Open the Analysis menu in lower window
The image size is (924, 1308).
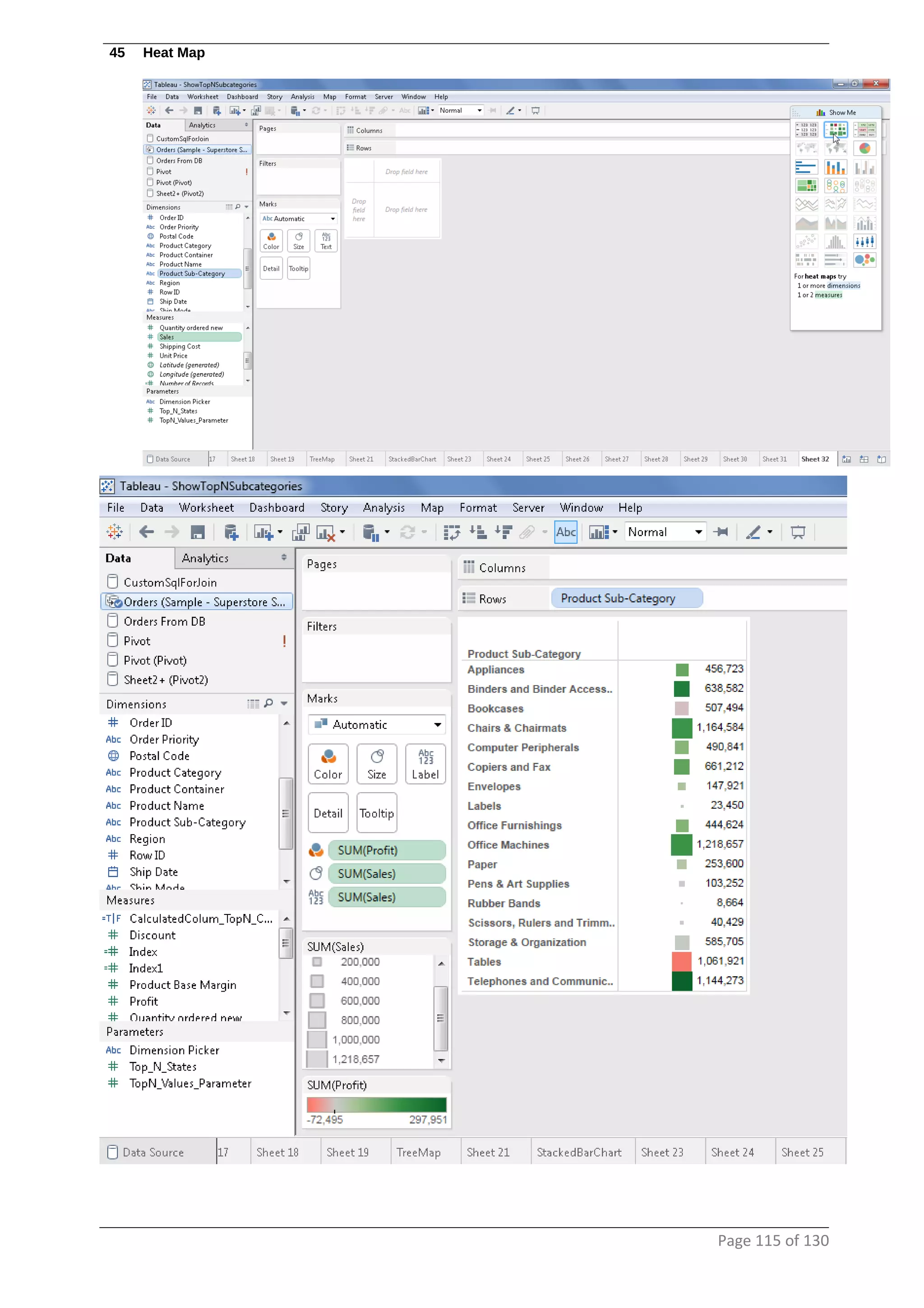383,508
